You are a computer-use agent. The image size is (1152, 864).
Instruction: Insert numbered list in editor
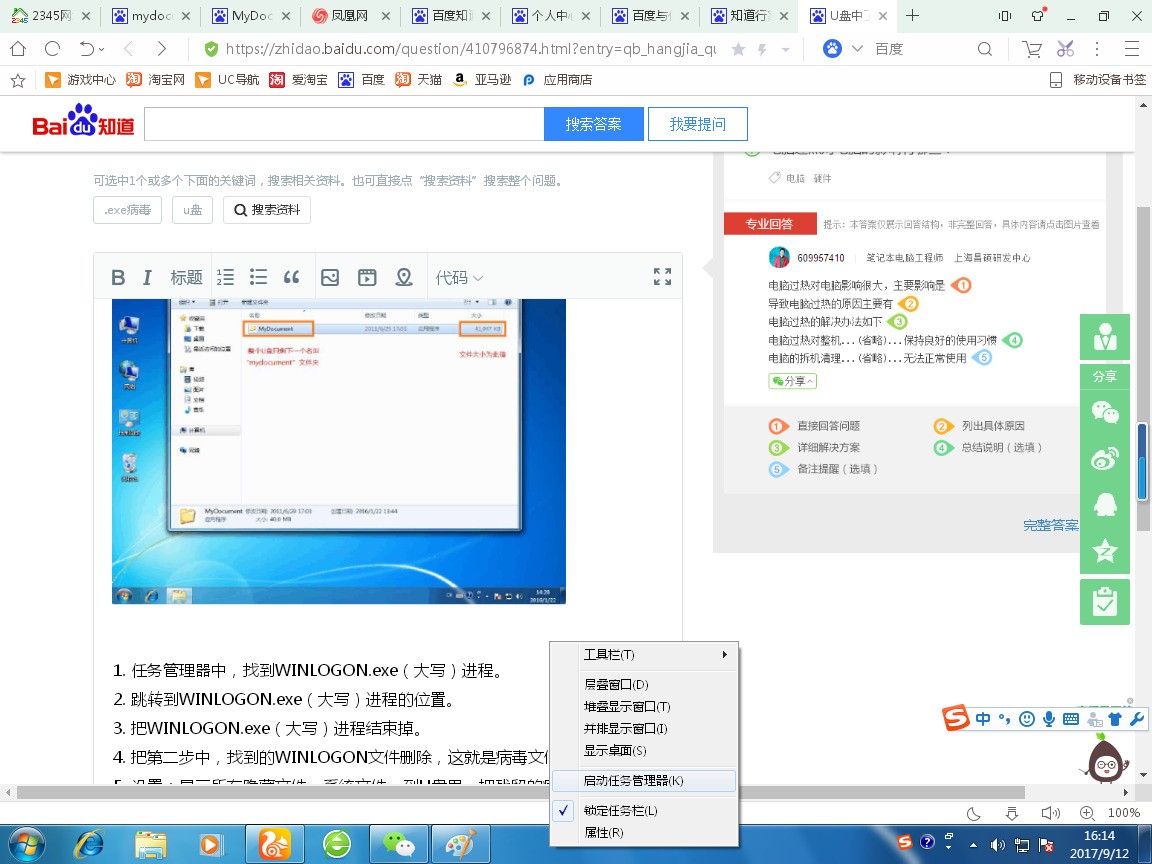[x=226, y=277]
